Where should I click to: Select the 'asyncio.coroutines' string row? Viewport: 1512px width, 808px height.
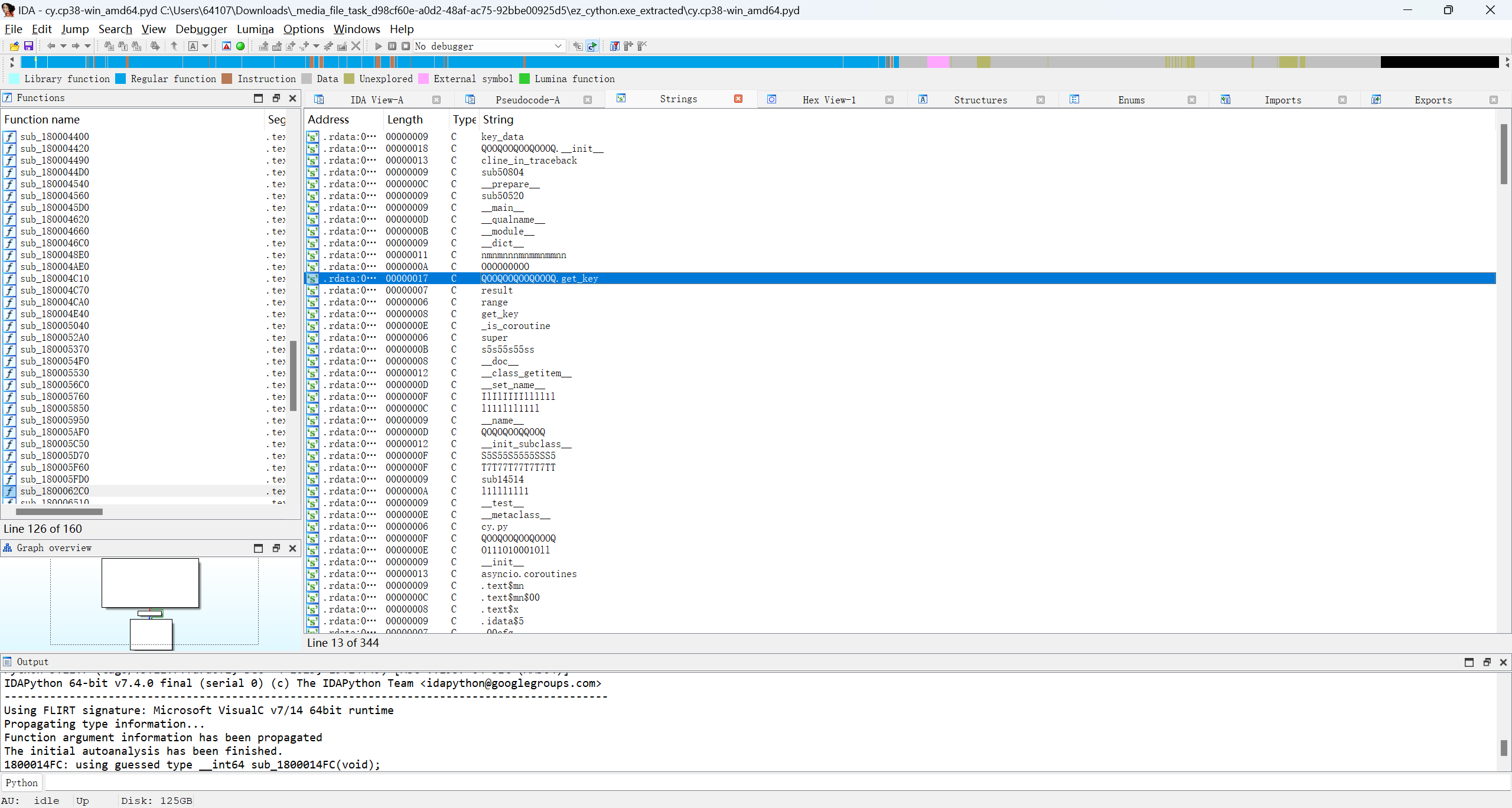click(900, 574)
